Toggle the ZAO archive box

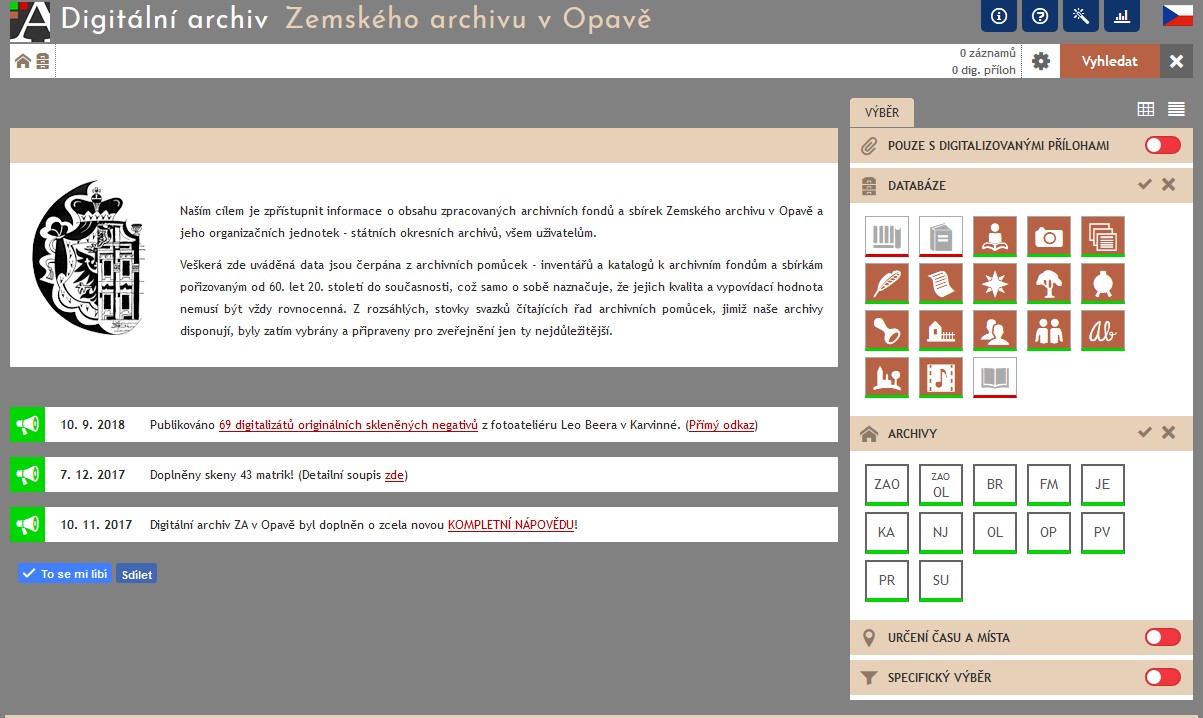click(887, 485)
